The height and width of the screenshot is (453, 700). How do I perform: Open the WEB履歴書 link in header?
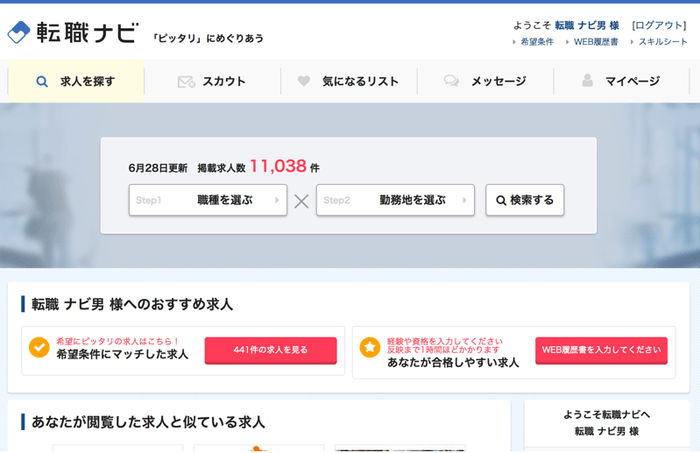[x=596, y=42]
